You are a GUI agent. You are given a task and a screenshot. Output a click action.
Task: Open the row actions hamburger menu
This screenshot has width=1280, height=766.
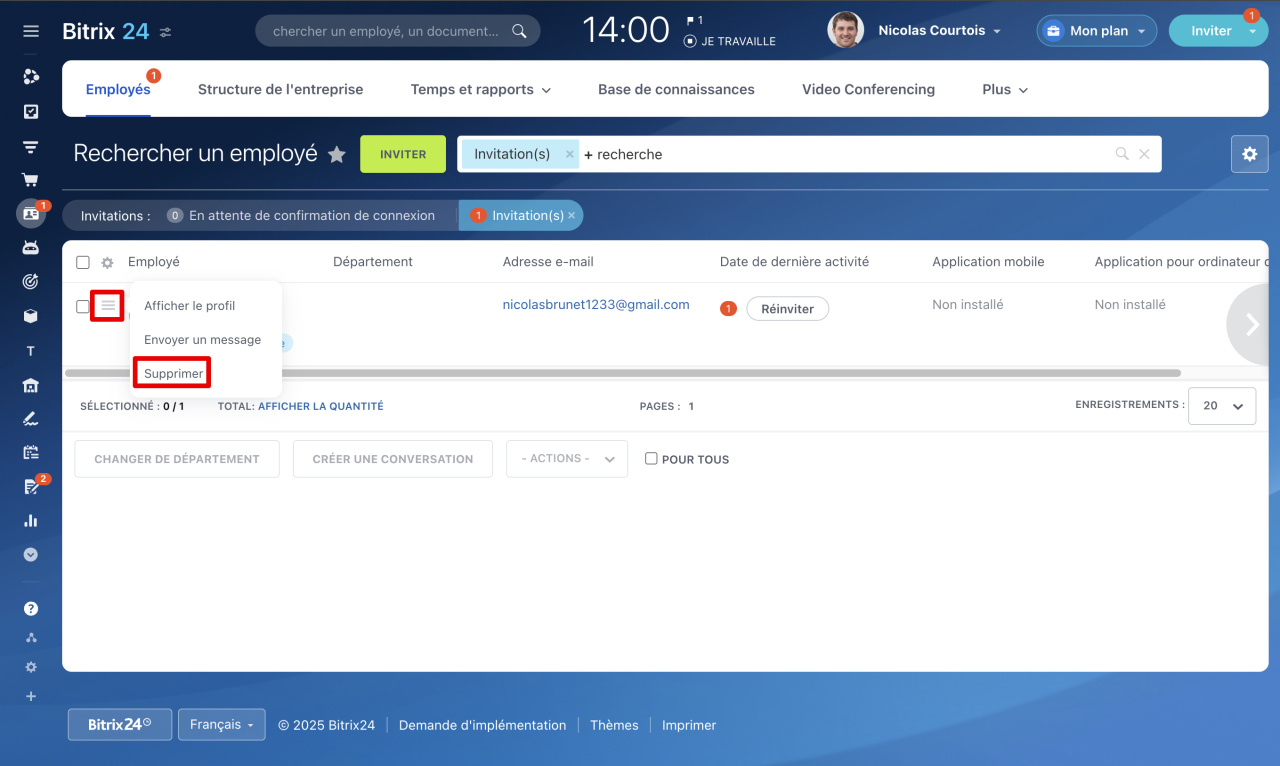pos(107,305)
